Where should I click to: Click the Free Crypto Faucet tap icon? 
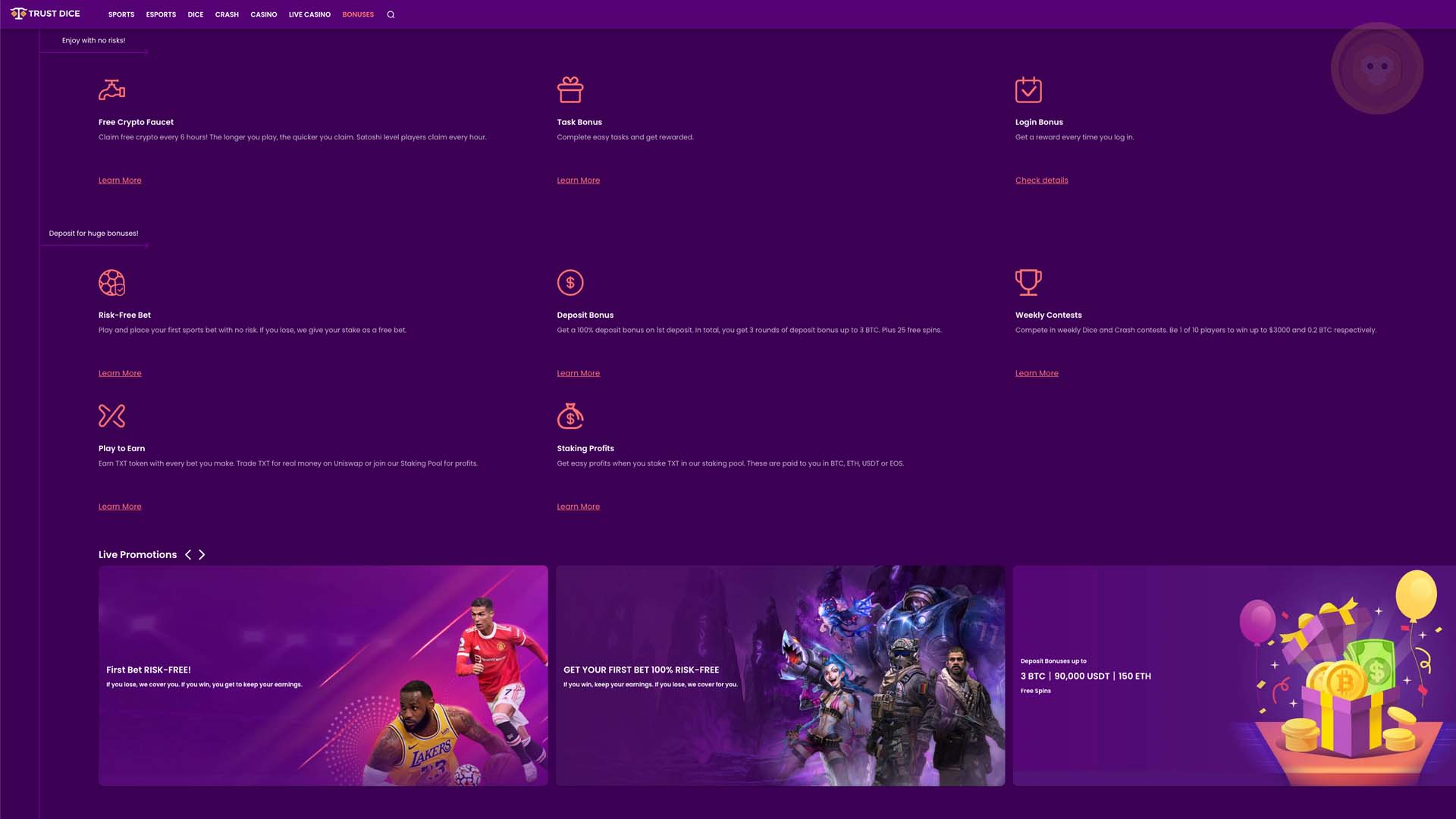[111, 89]
